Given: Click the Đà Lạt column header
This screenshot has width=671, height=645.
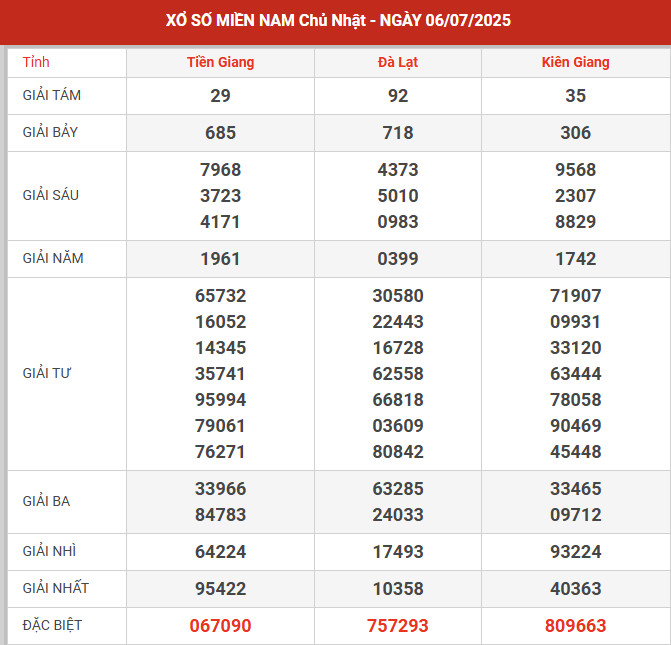Looking at the screenshot, I should tap(398, 62).
